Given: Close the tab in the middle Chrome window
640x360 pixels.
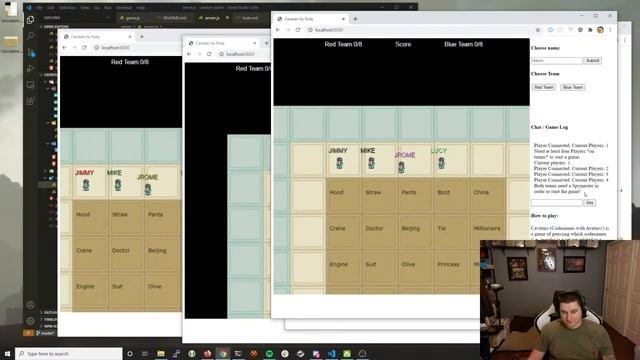Looking at the screenshot, I should (255, 43).
